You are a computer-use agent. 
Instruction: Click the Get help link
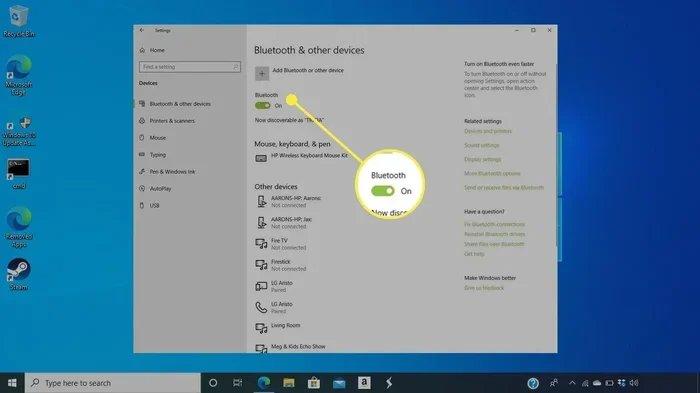[474, 254]
